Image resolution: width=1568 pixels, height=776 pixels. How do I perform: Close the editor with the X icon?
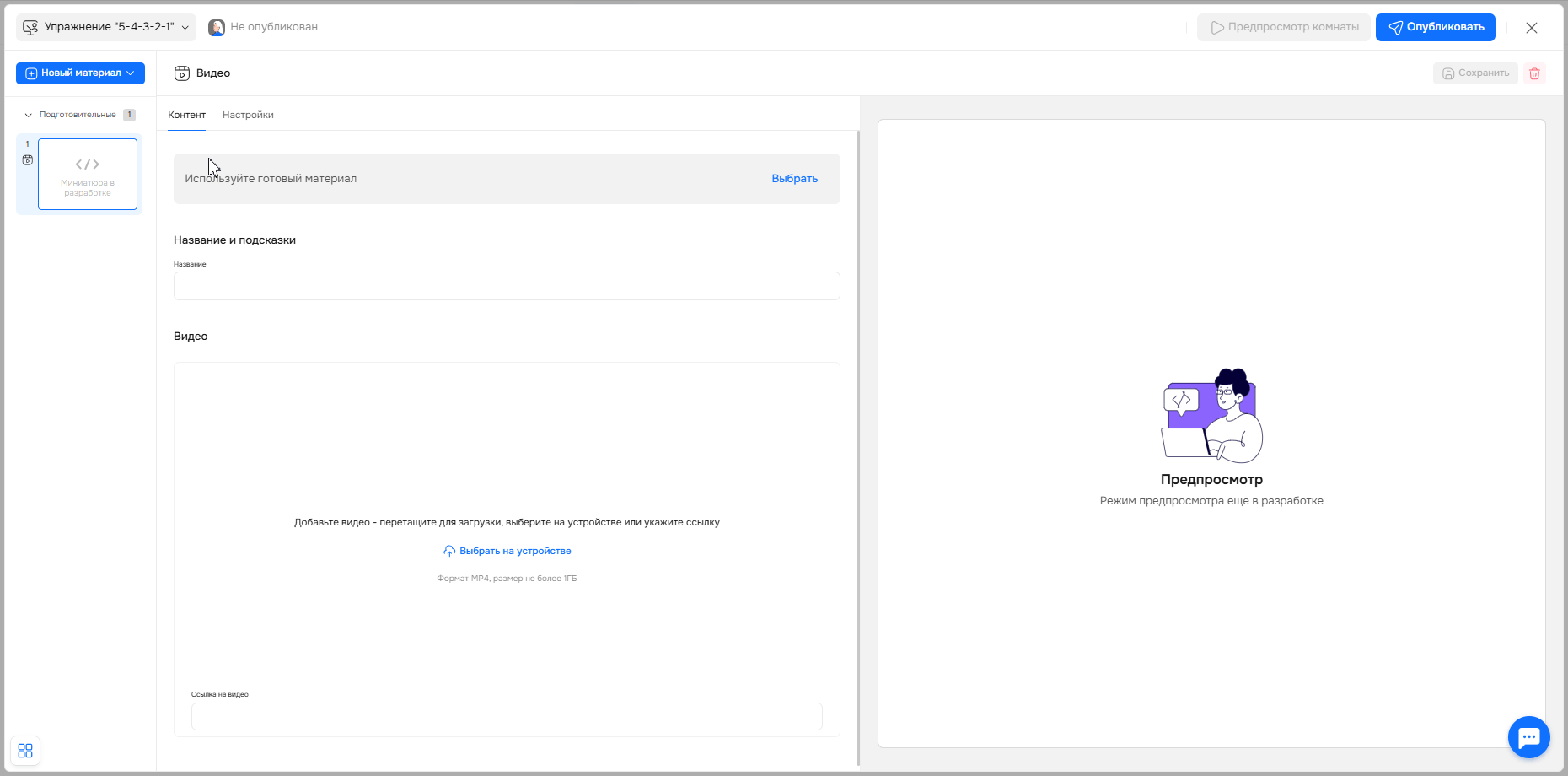tap(1532, 28)
